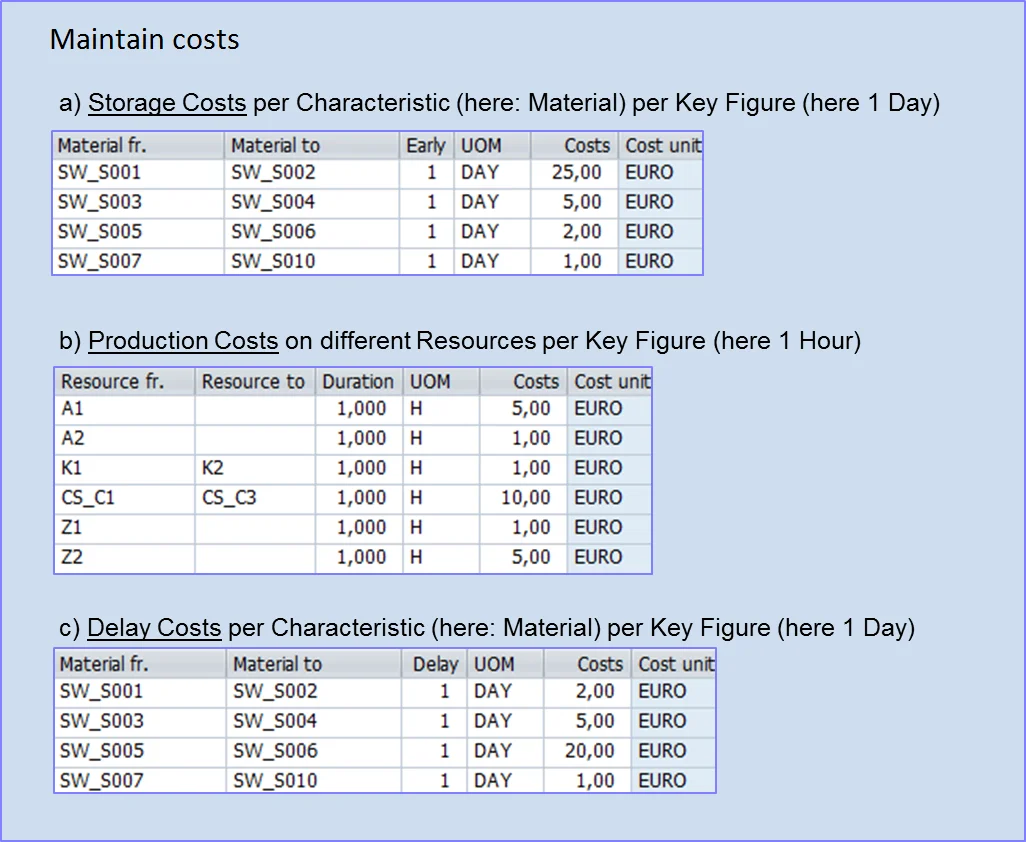Select SW_S010 cell in Storage Costs table
1026x842 pixels.
tap(312, 261)
